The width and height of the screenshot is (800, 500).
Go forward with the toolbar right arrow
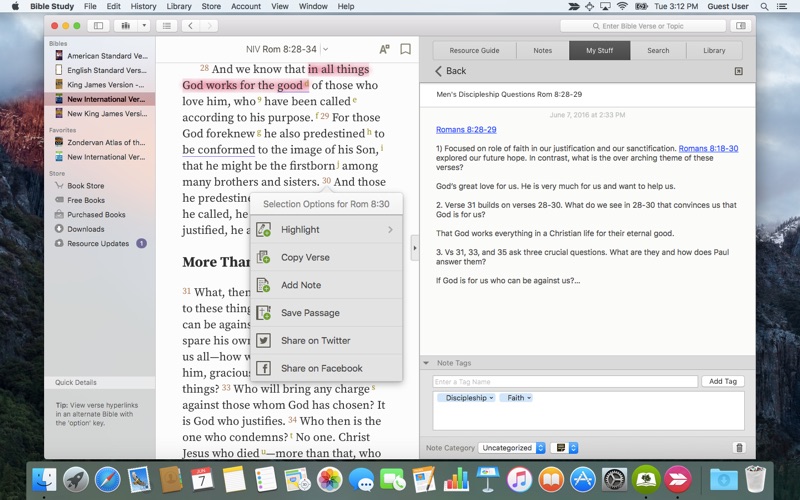tap(209, 26)
